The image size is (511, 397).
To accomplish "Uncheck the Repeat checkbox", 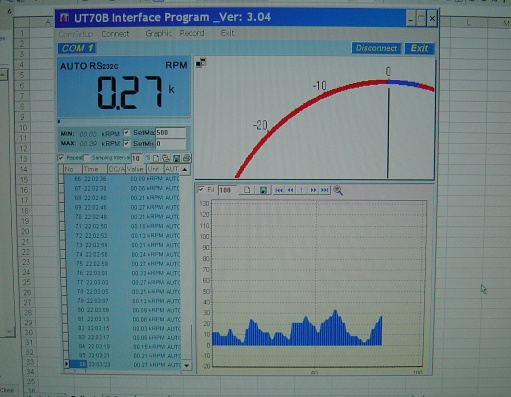I will [x=61, y=158].
